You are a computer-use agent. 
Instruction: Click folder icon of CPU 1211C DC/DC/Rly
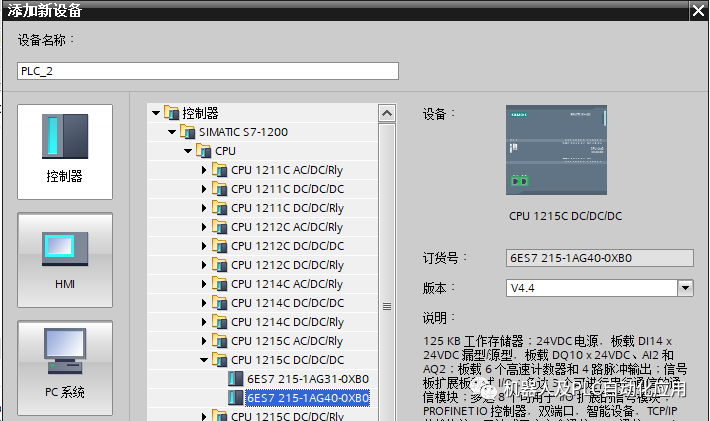click(x=220, y=208)
